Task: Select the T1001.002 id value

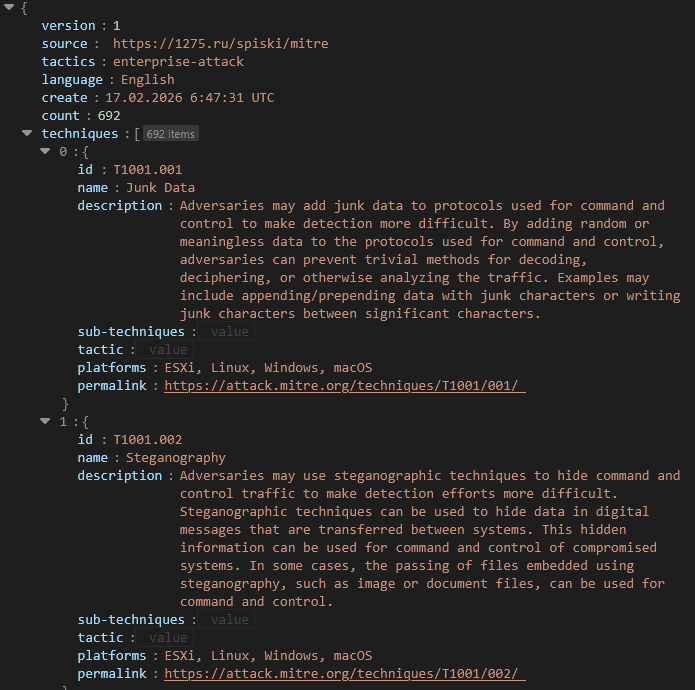Action: (x=148, y=440)
